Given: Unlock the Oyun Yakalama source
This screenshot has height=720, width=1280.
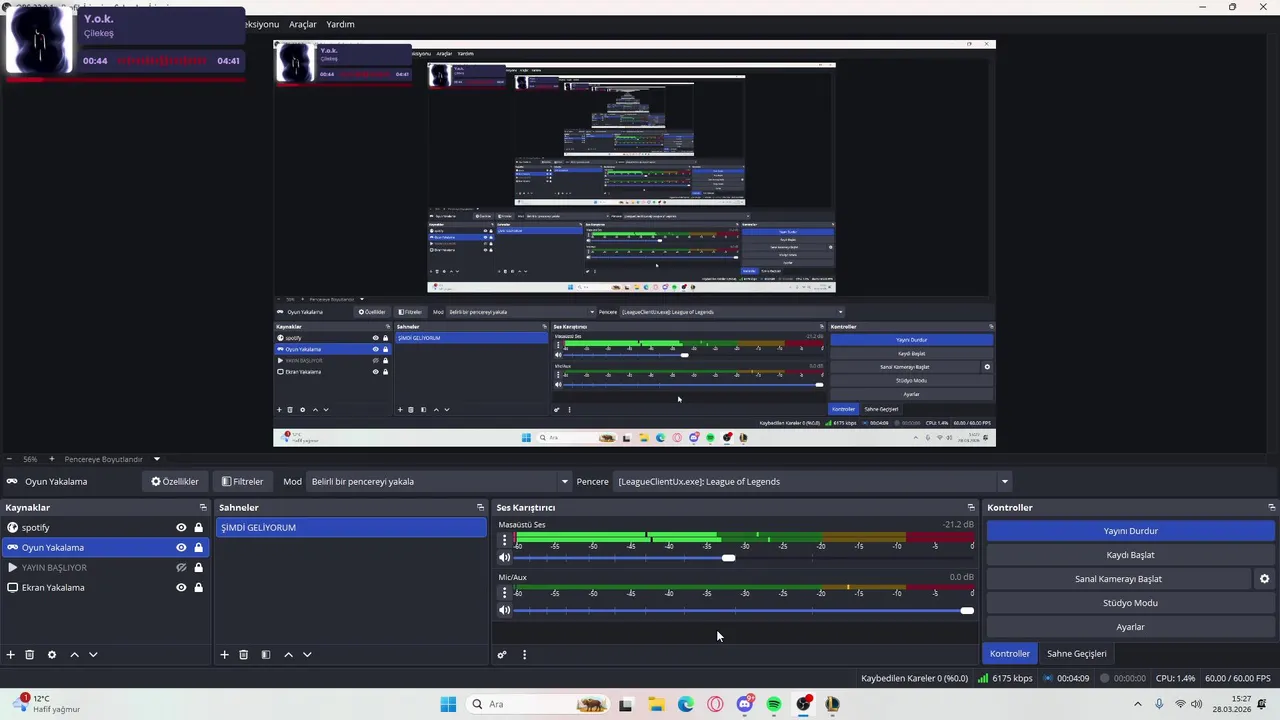Looking at the screenshot, I should pos(198,548).
